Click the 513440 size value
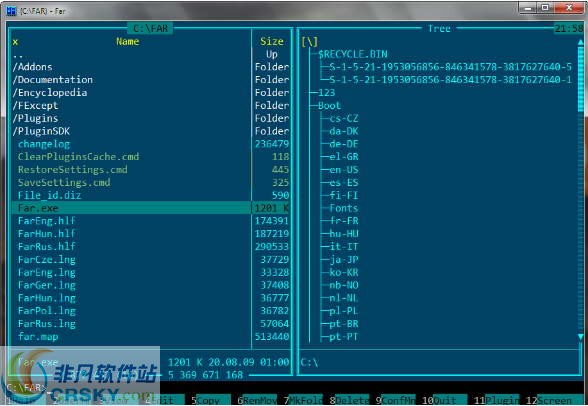Image resolution: width=588 pixels, height=406 pixels. click(x=272, y=336)
